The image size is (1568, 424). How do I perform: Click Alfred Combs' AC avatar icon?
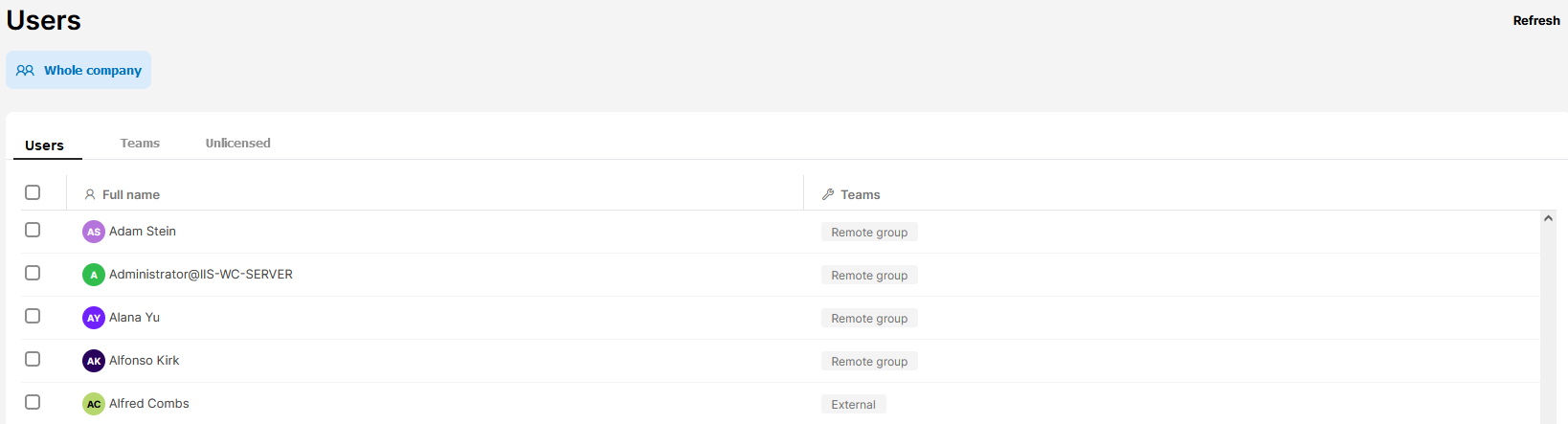click(93, 404)
